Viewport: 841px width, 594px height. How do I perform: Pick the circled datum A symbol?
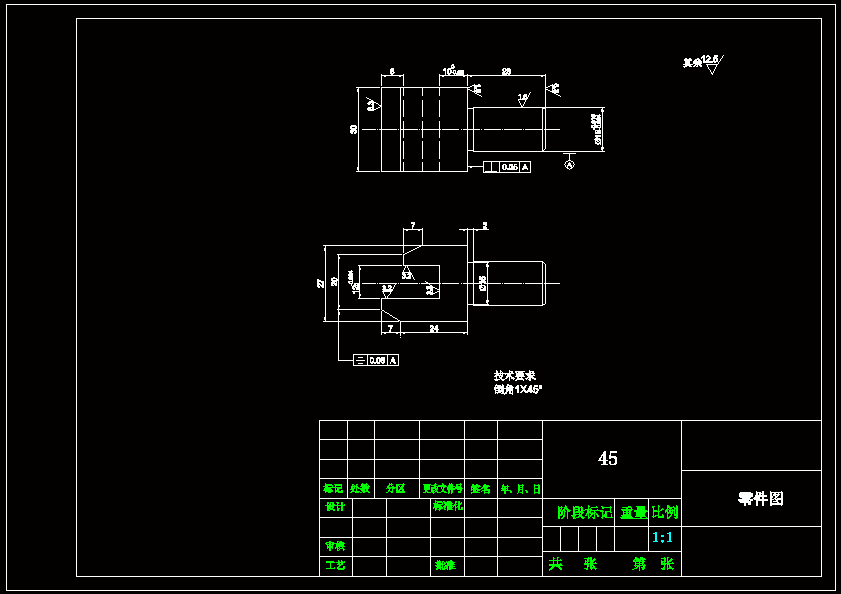(x=570, y=165)
